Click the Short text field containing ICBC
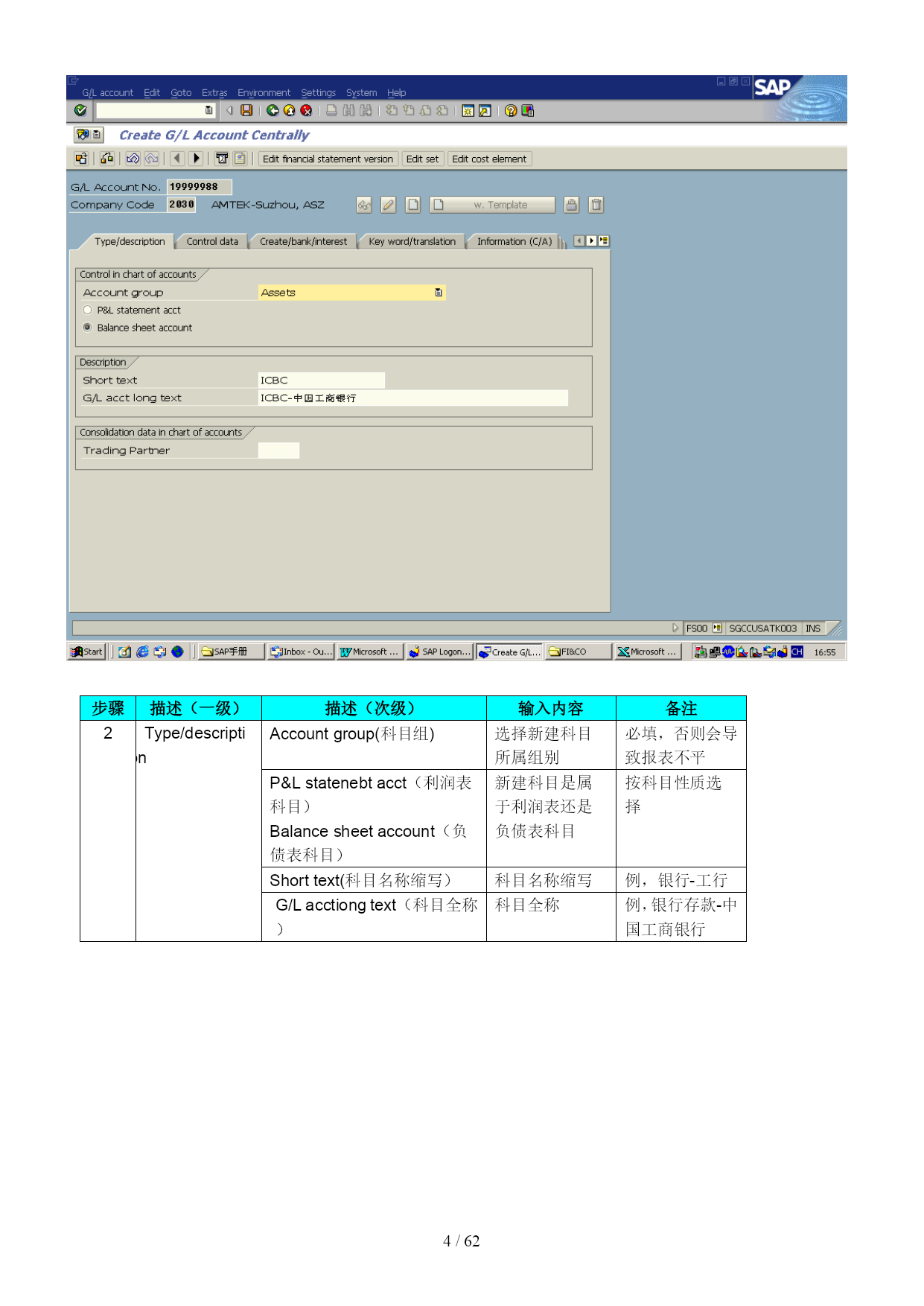 pos(322,380)
